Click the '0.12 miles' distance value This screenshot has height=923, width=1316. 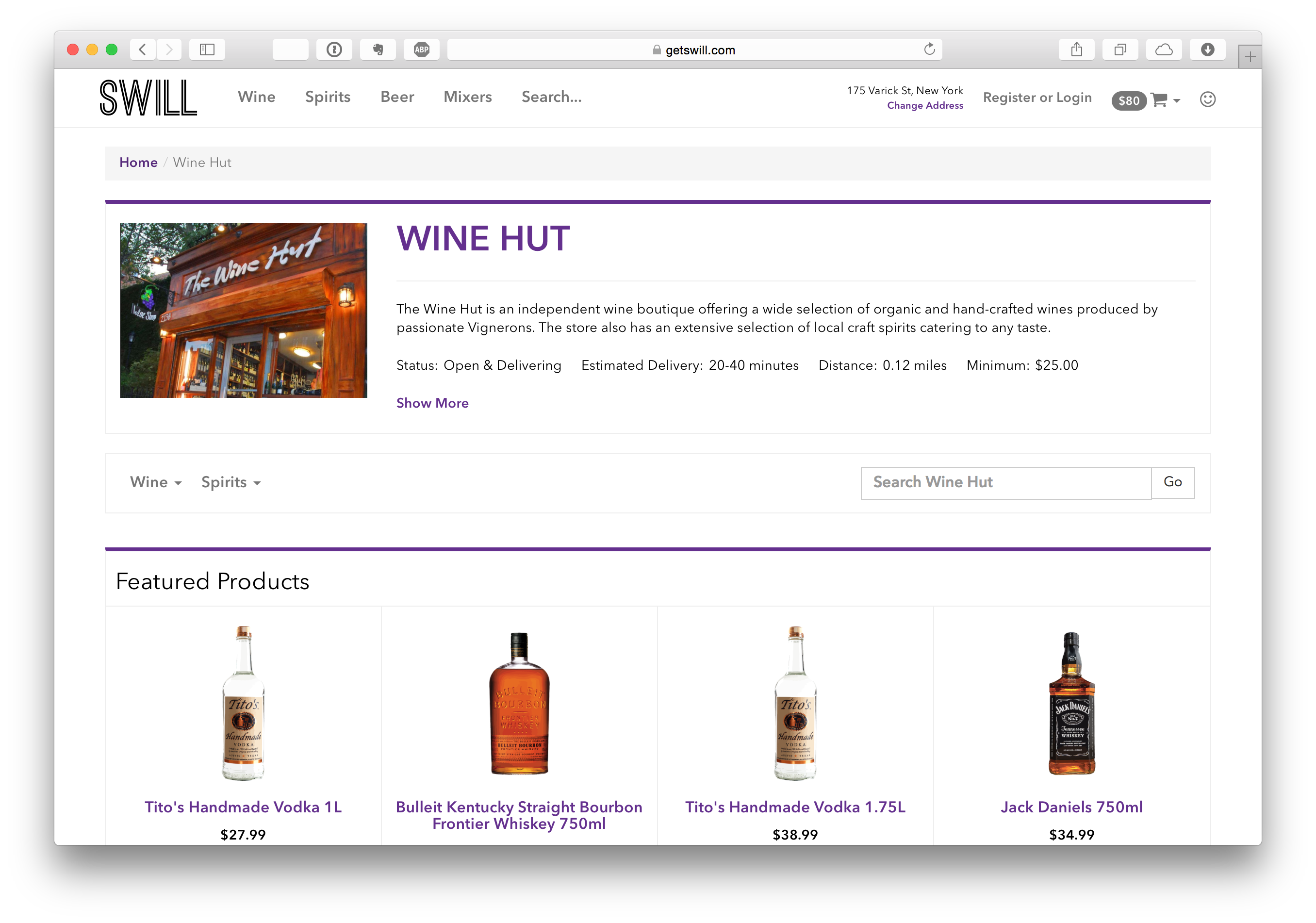[914, 366]
